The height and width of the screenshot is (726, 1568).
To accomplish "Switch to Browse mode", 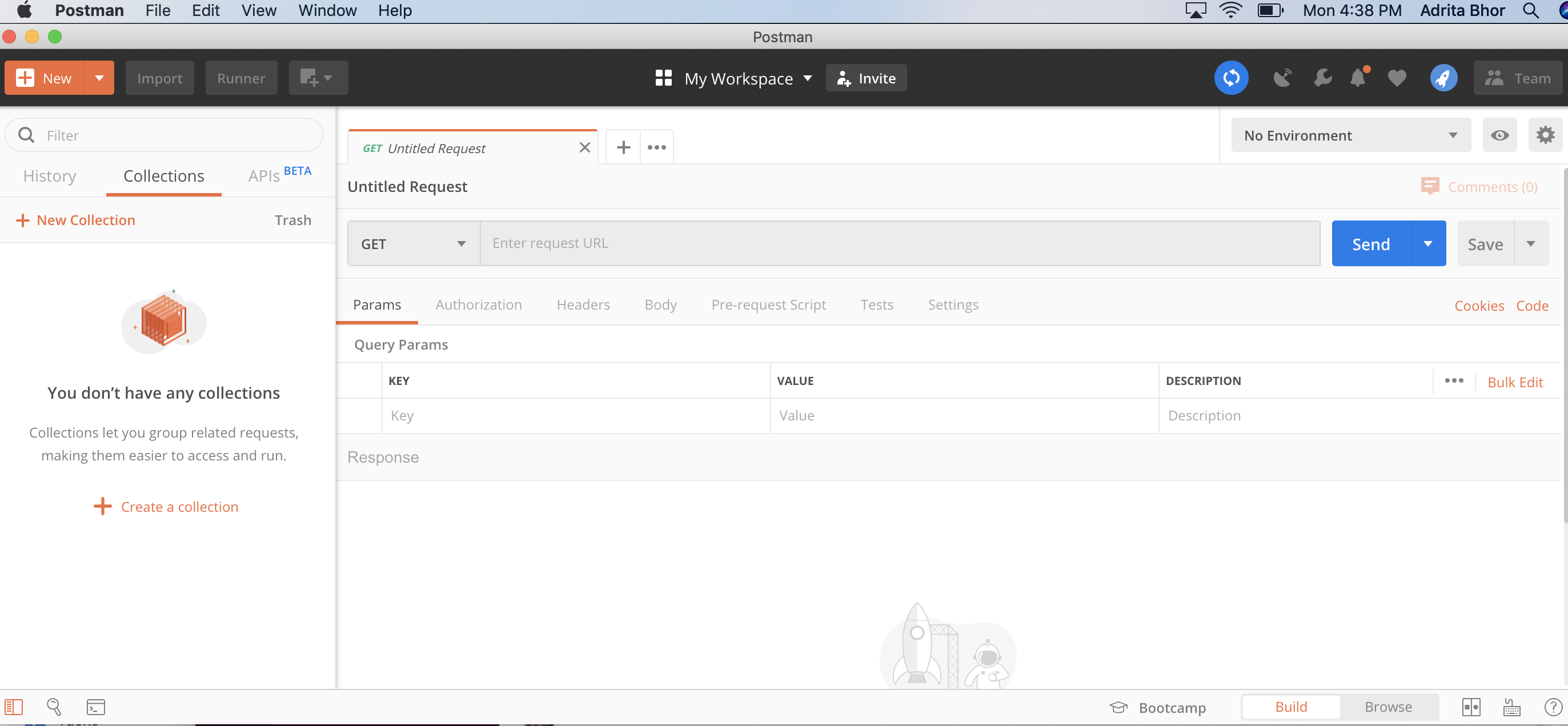I will (1388, 707).
